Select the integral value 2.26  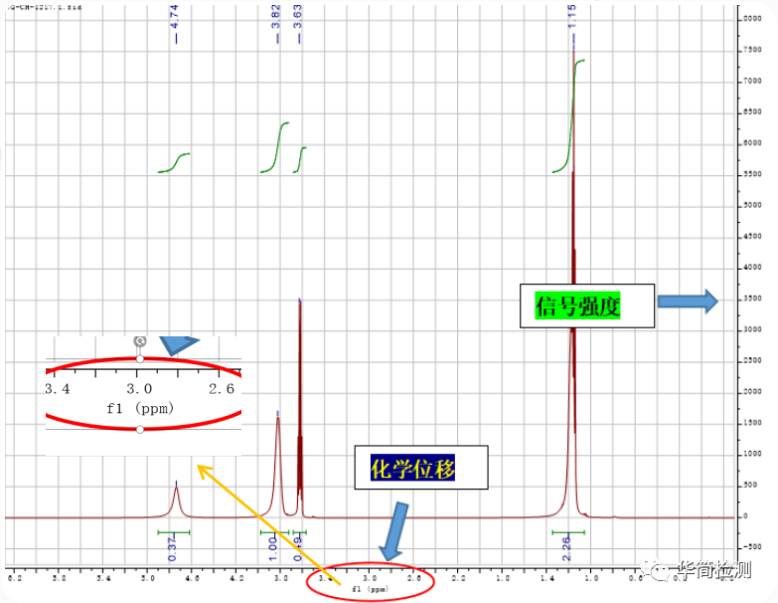click(x=567, y=546)
